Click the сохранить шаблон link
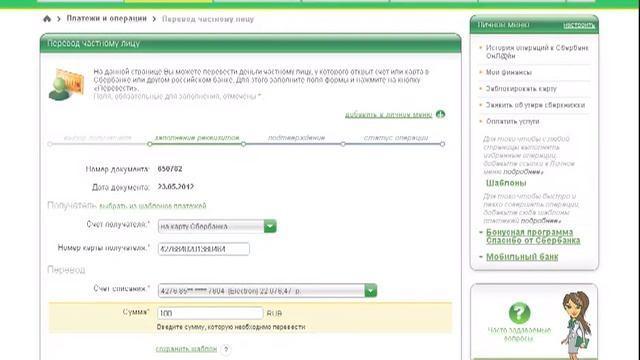640x360 pixels. [186, 349]
